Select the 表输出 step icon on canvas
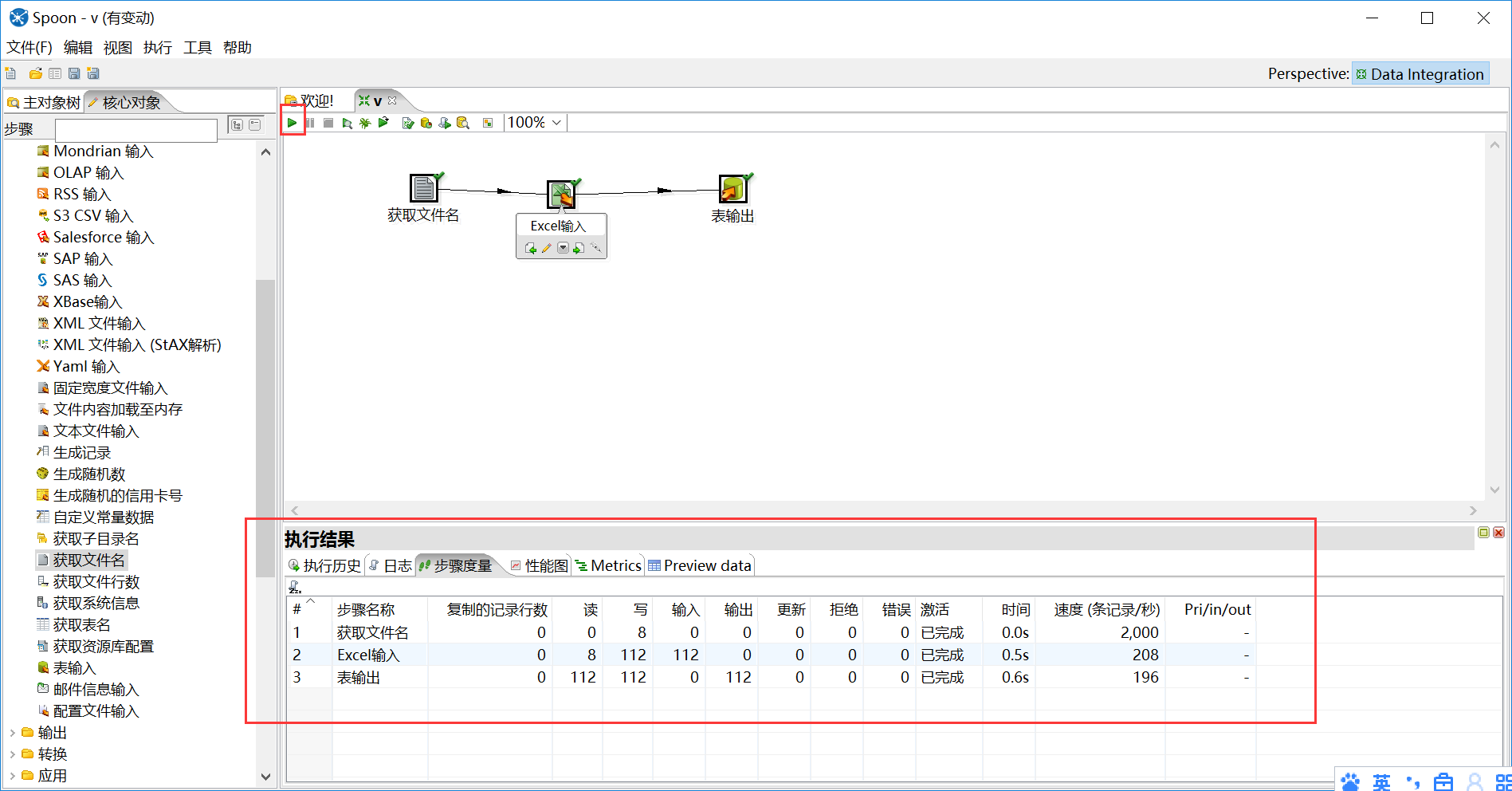 tap(732, 189)
